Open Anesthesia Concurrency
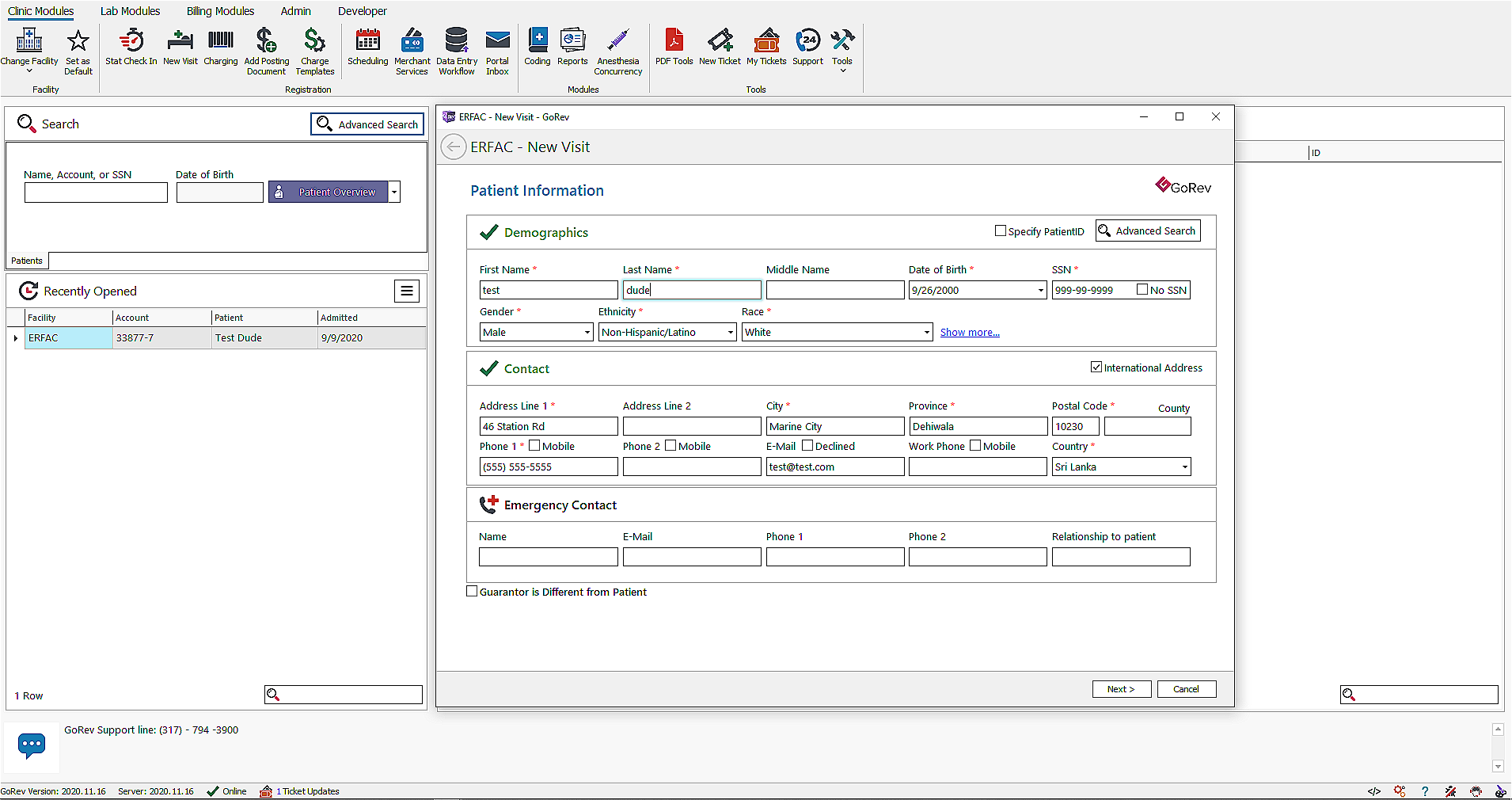Viewport: 1512px width, 800px height. [x=618, y=51]
